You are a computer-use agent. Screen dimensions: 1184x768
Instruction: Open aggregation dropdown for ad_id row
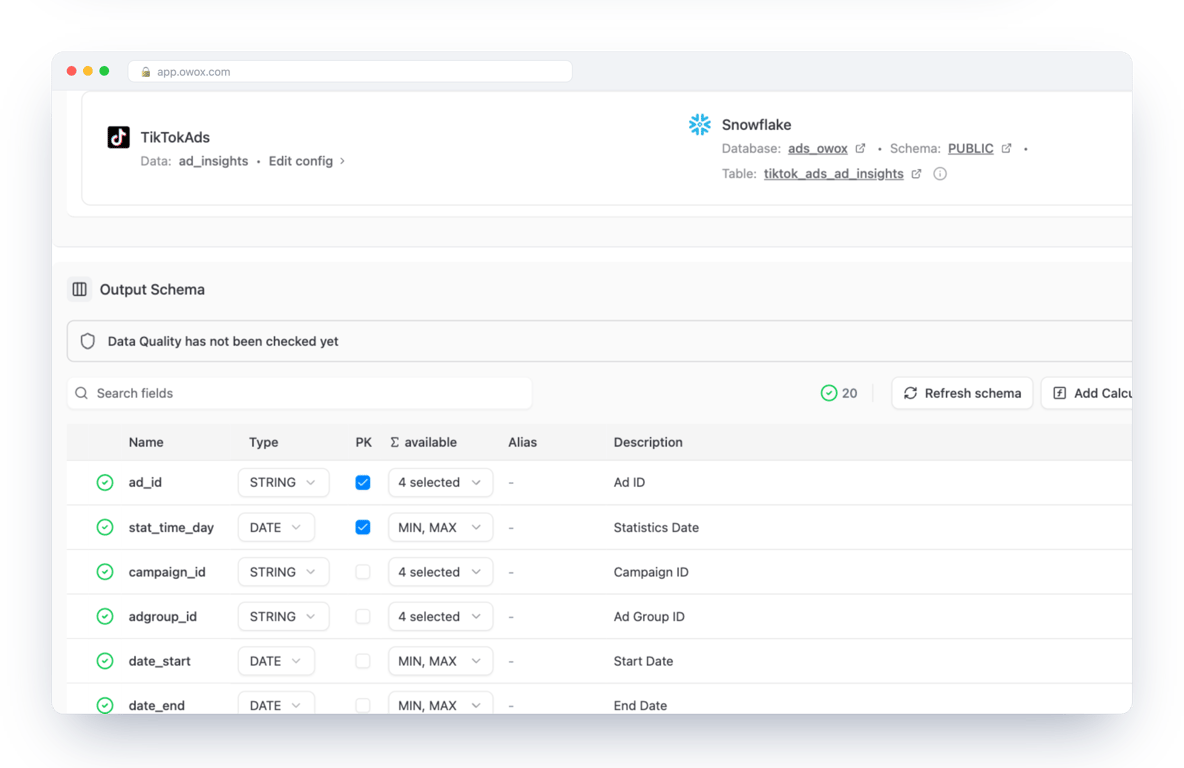coord(440,483)
